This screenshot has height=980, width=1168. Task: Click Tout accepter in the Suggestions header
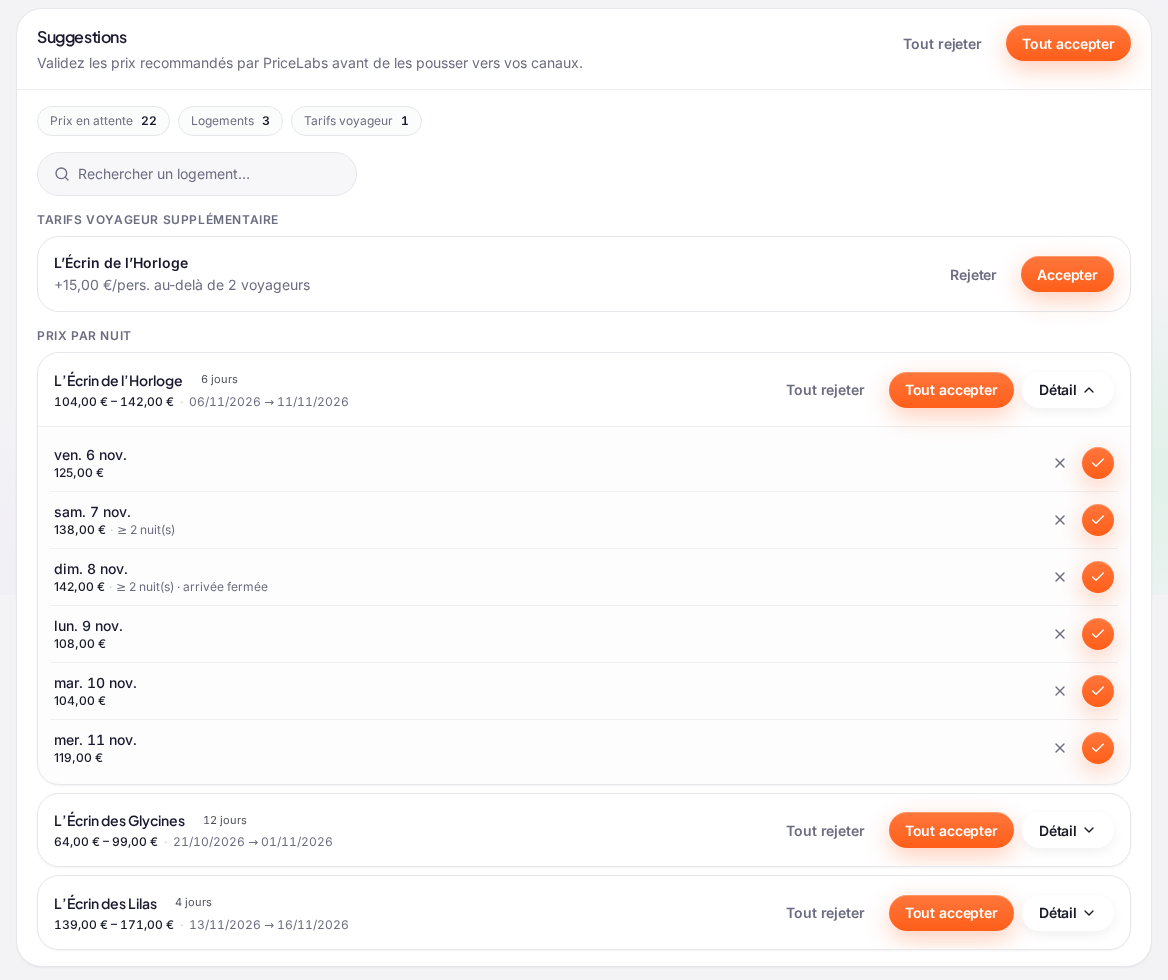1068,44
